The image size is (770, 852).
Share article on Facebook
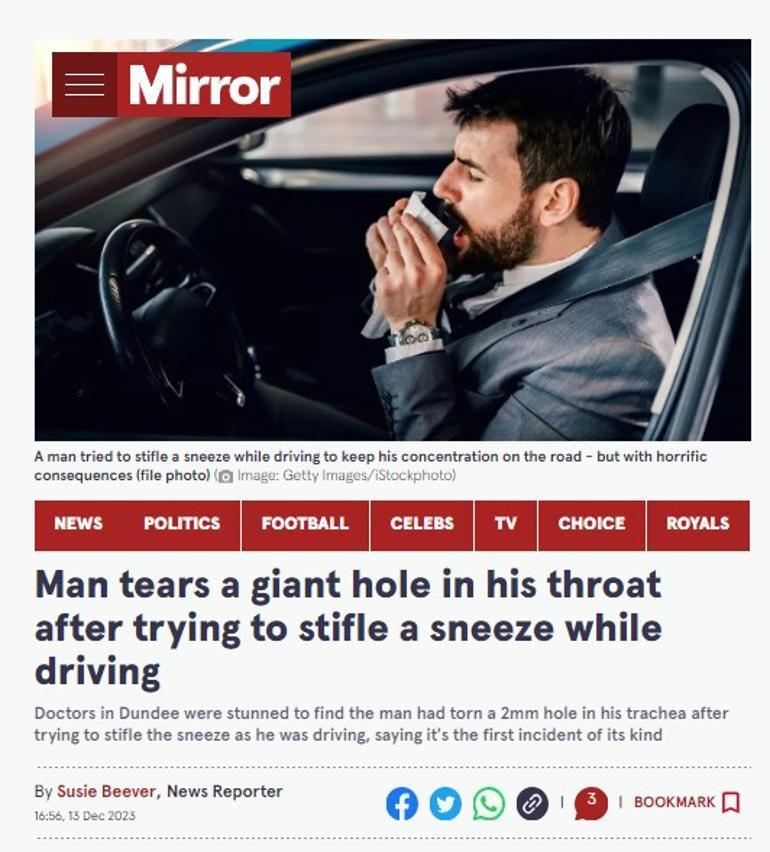(402, 803)
